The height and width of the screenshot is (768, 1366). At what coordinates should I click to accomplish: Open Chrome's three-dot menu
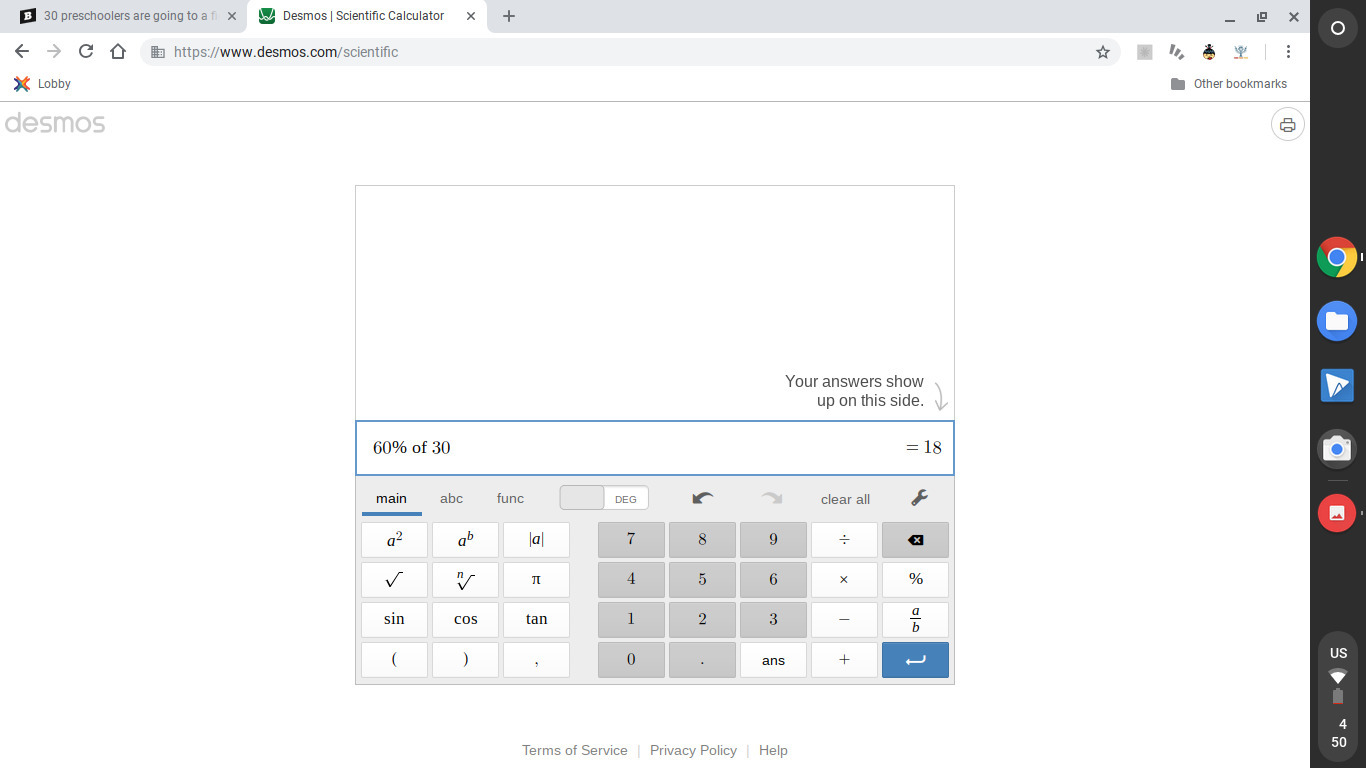1288,52
